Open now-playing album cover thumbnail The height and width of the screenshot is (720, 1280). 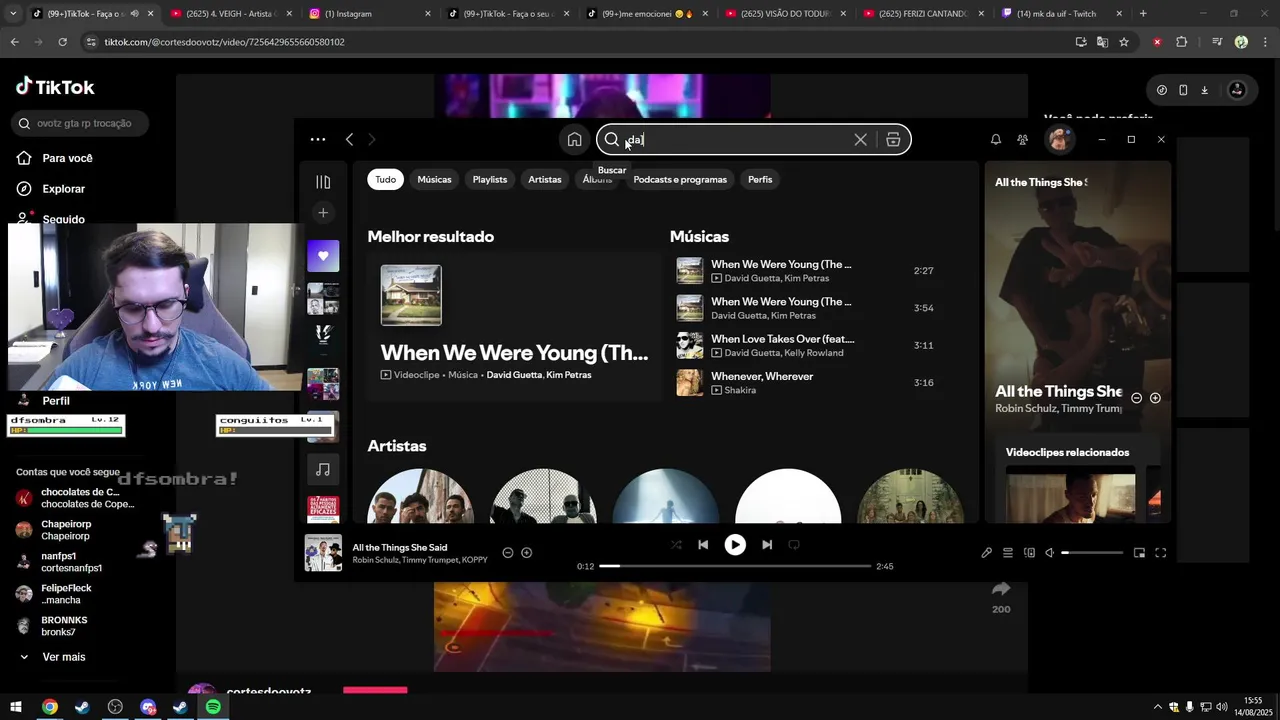tap(323, 553)
